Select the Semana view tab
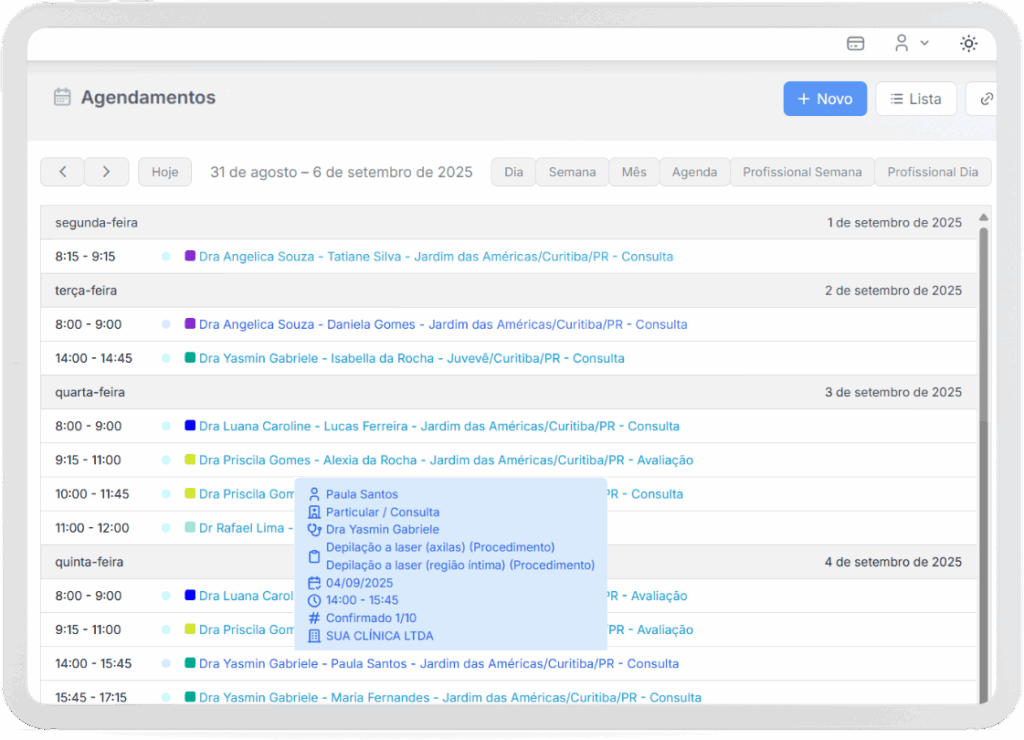 (x=572, y=172)
